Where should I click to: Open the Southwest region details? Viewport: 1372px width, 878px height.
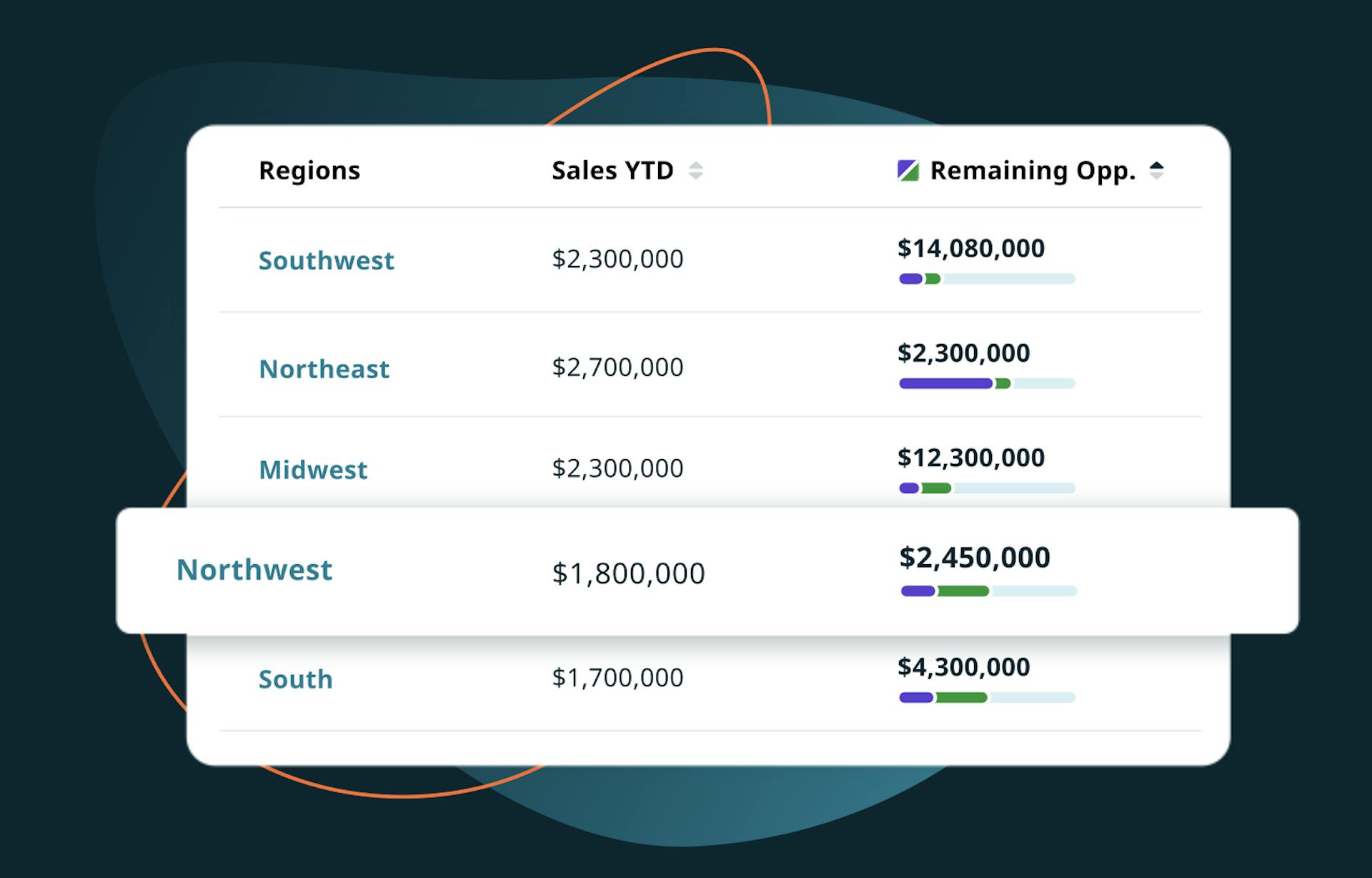(x=326, y=260)
